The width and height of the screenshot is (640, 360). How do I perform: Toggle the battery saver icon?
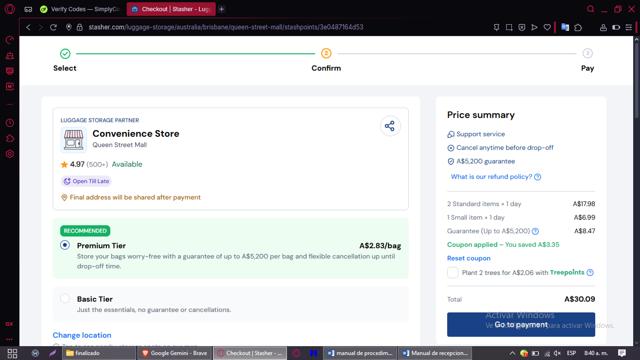[x=616, y=27]
